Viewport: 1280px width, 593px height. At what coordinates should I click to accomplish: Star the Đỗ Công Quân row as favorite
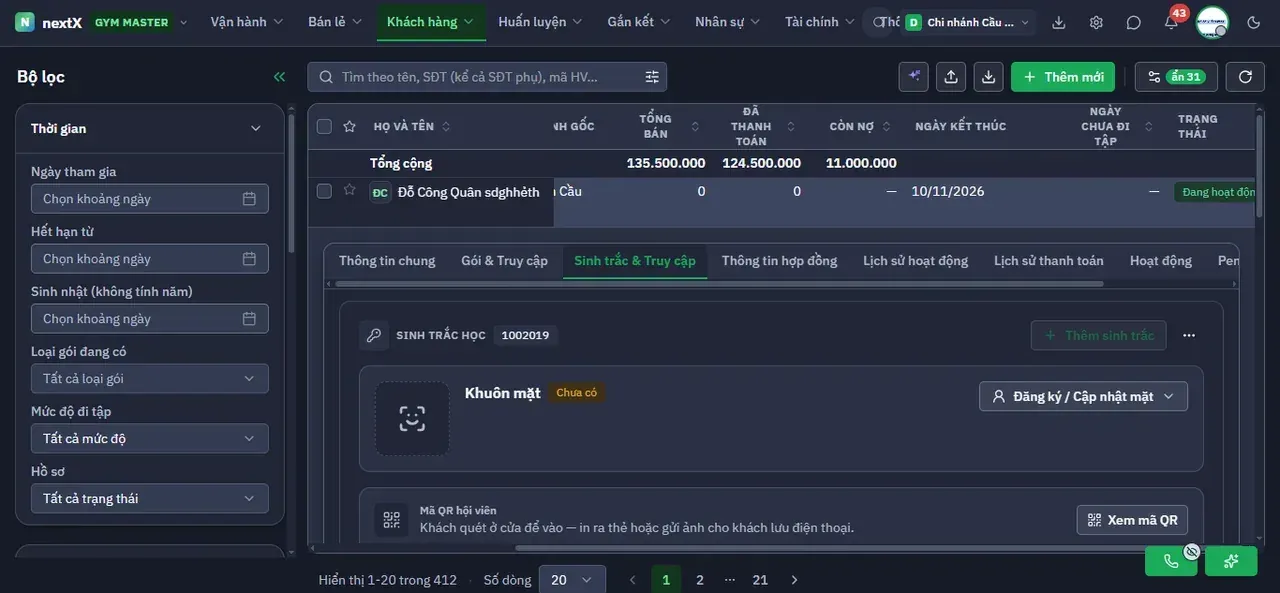pyautogui.click(x=349, y=190)
